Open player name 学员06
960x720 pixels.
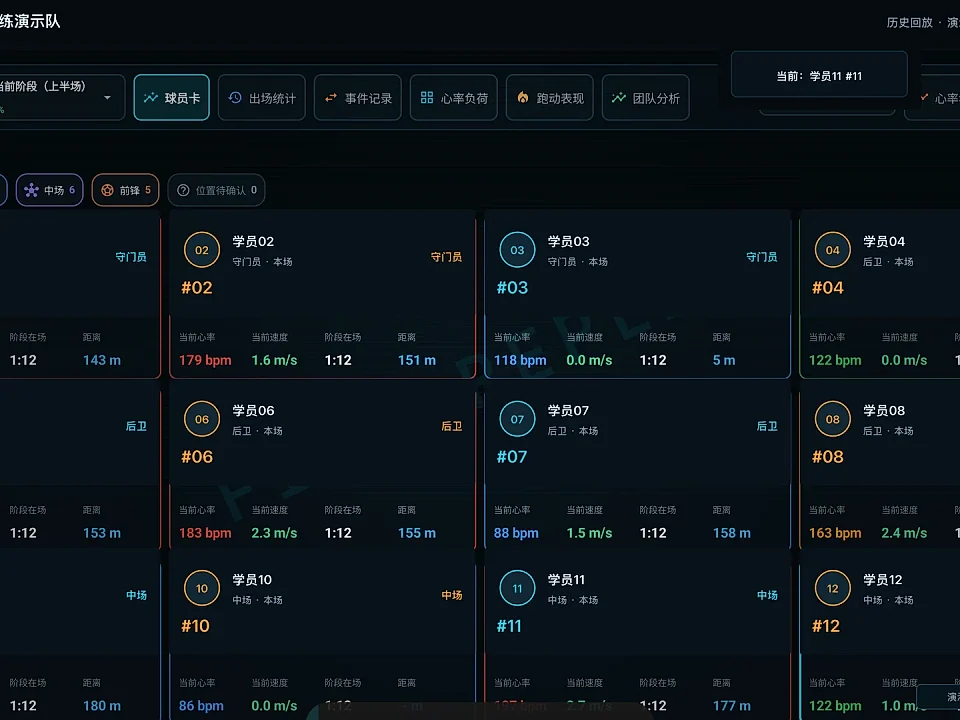click(x=253, y=410)
